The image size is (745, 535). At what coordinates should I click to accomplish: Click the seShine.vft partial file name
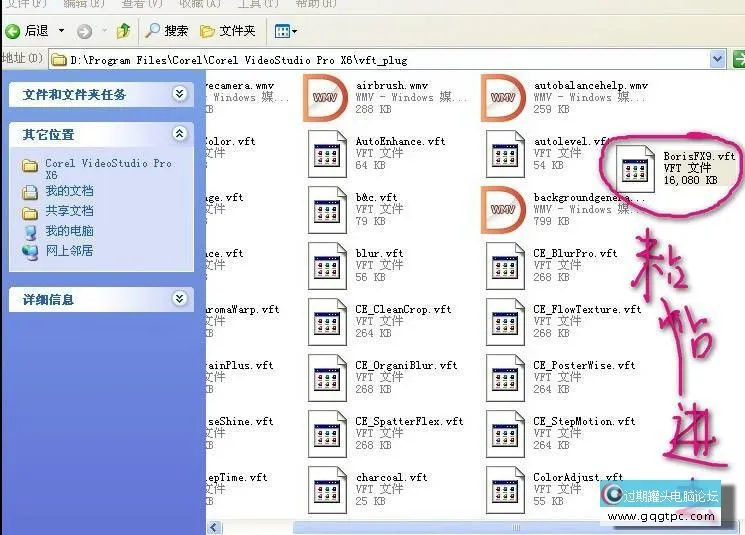tap(241, 422)
